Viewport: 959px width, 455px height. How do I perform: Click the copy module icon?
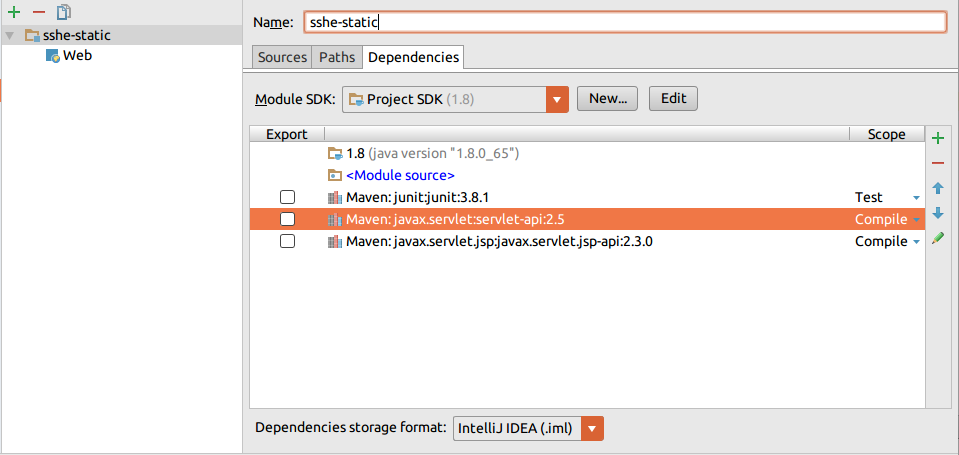[x=64, y=12]
